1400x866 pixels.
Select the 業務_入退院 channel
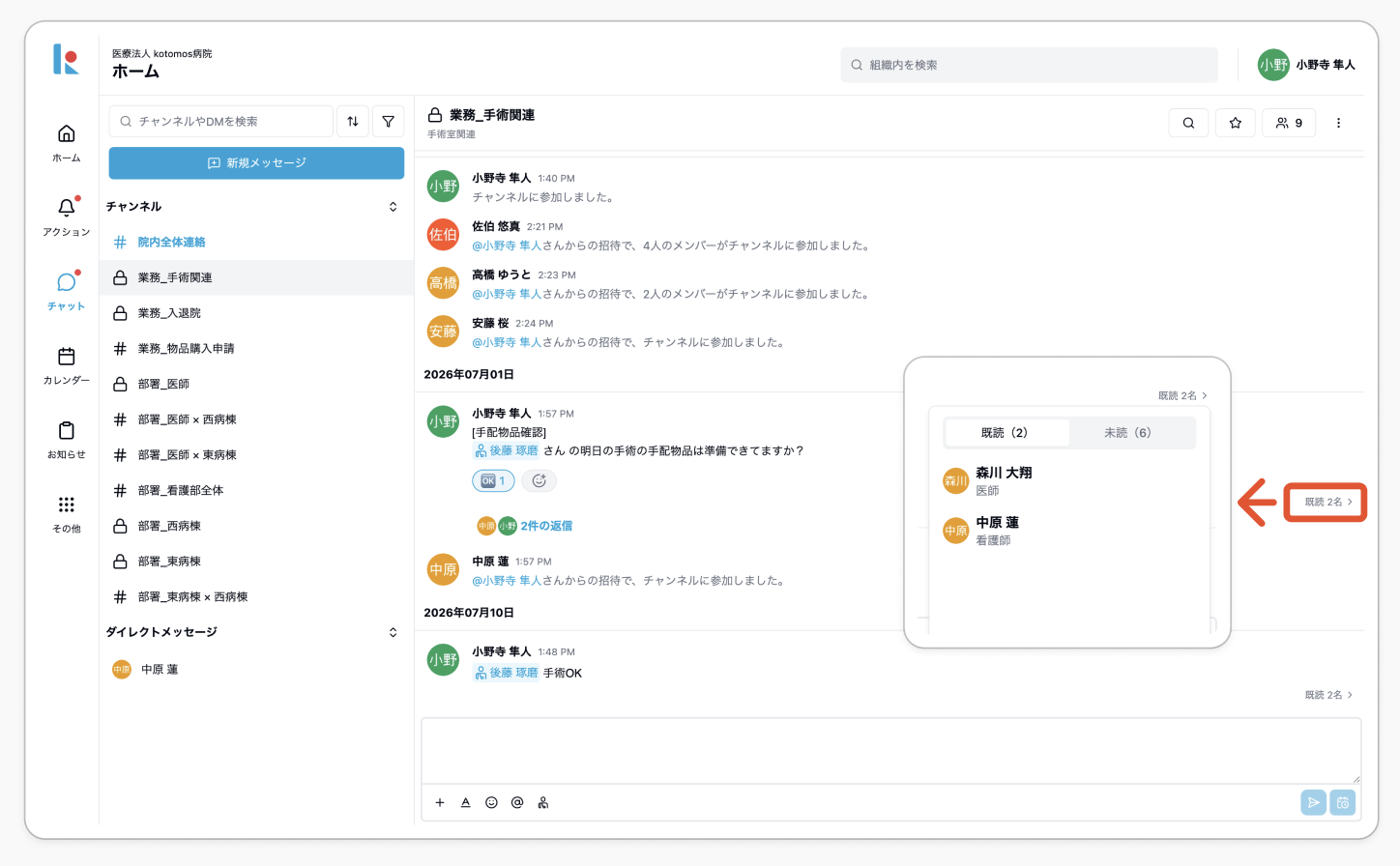(256, 313)
